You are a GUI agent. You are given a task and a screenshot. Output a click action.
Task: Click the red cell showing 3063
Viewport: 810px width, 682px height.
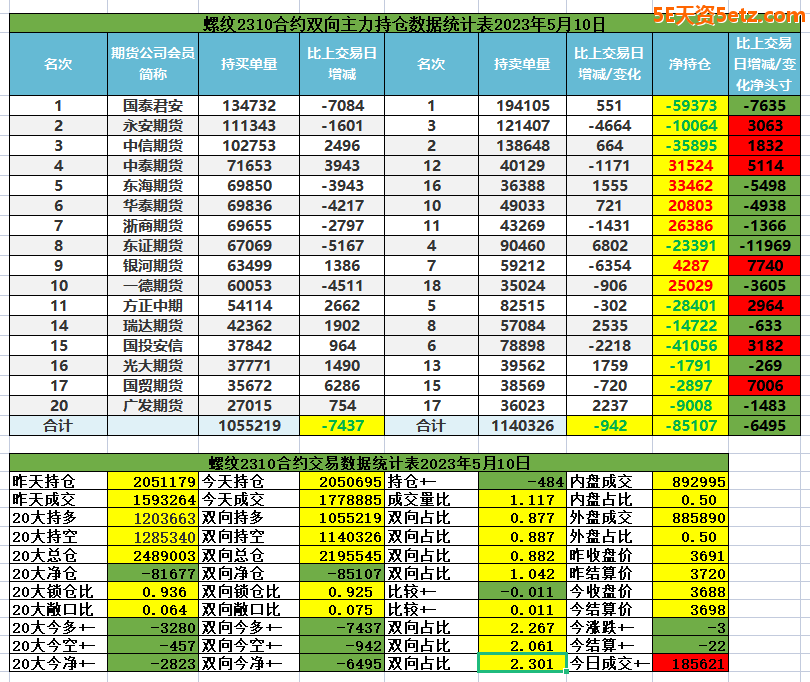[x=765, y=126]
